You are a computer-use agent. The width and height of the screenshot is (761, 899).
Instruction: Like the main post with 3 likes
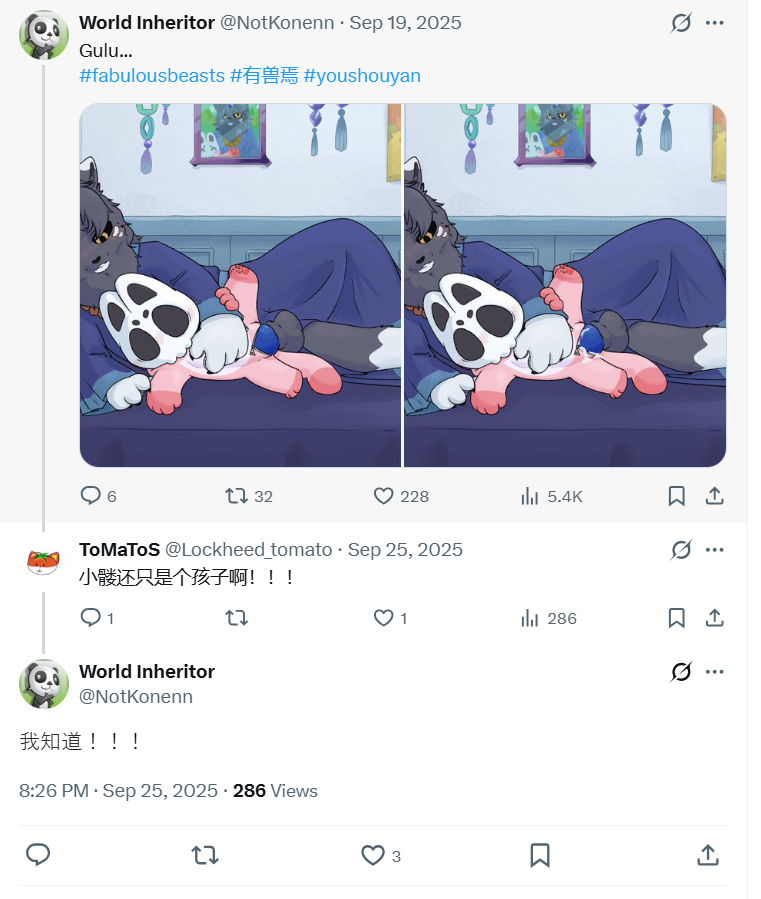[373, 855]
